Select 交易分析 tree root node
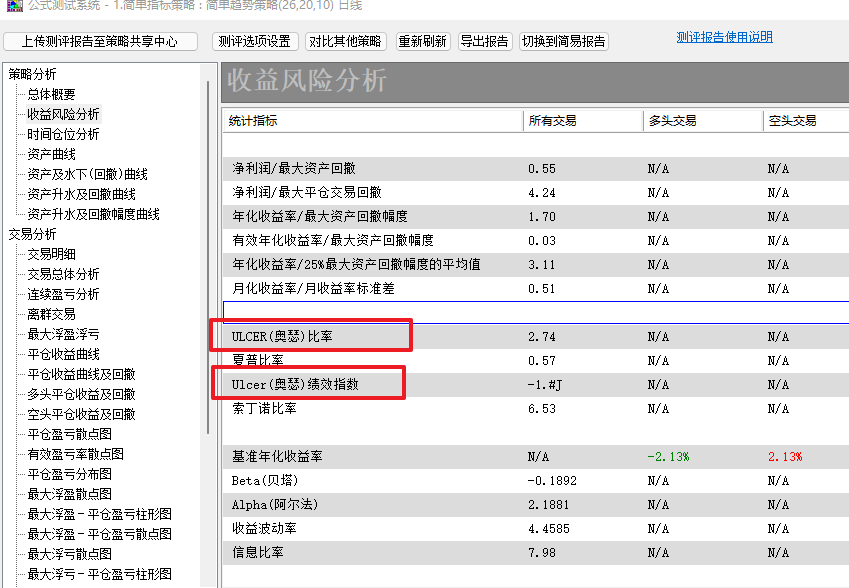Viewport: 849px width, 588px height. [32, 234]
